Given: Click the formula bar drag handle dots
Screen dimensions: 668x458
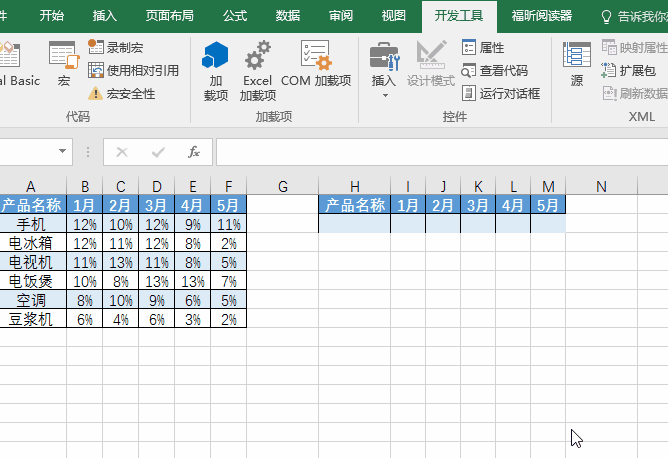Looking at the screenshot, I should (88, 152).
